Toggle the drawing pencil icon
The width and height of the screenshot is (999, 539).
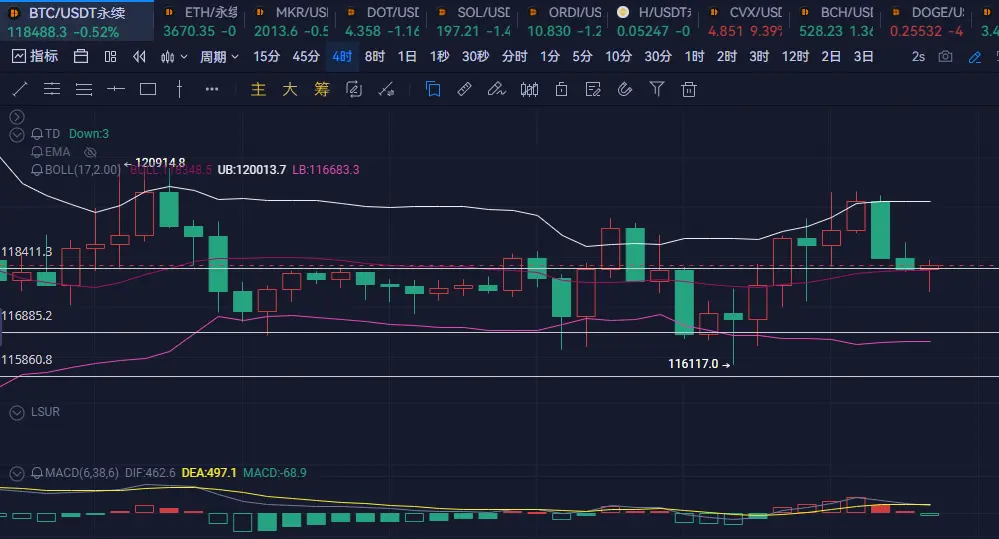click(x=975, y=57)
